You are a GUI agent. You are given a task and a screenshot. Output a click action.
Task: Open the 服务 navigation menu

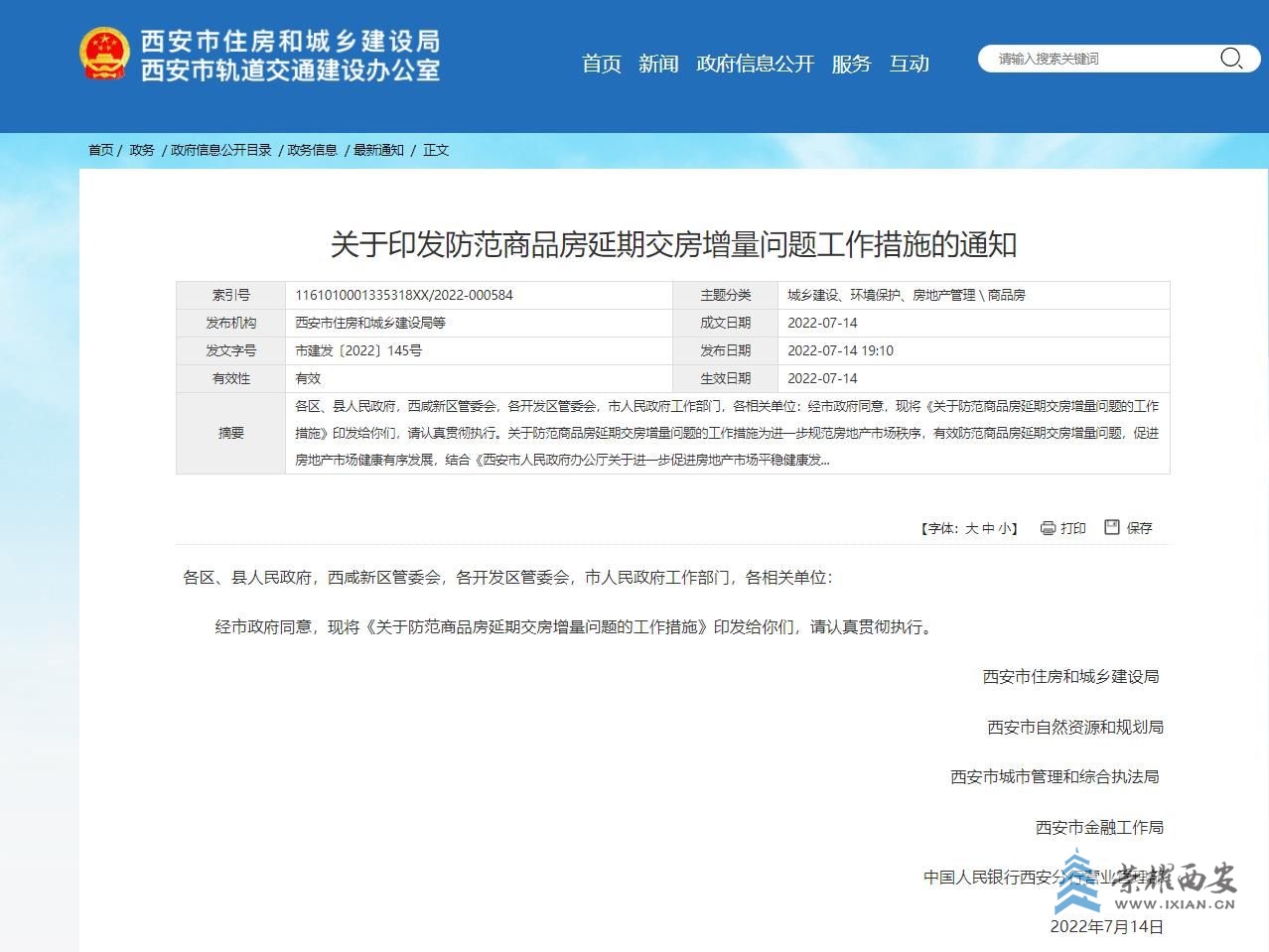(x=851, y=64)
